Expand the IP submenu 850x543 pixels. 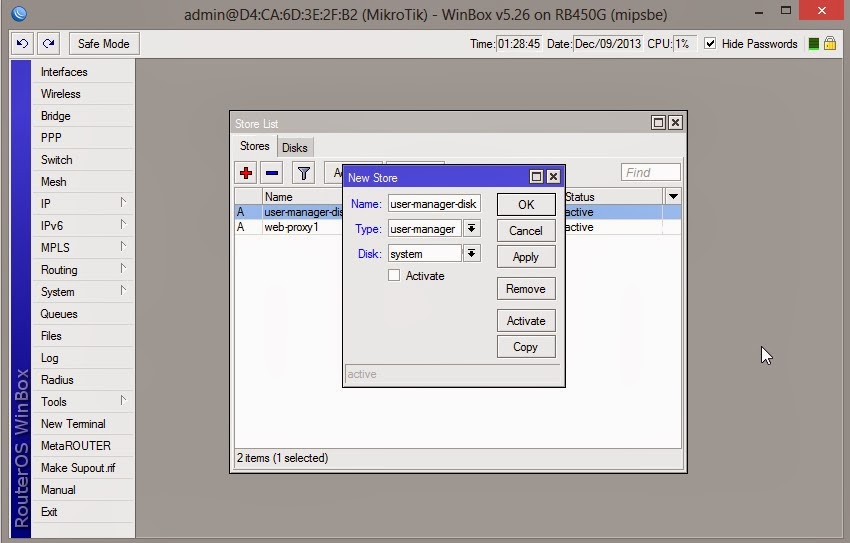click(x=82, y=204)
